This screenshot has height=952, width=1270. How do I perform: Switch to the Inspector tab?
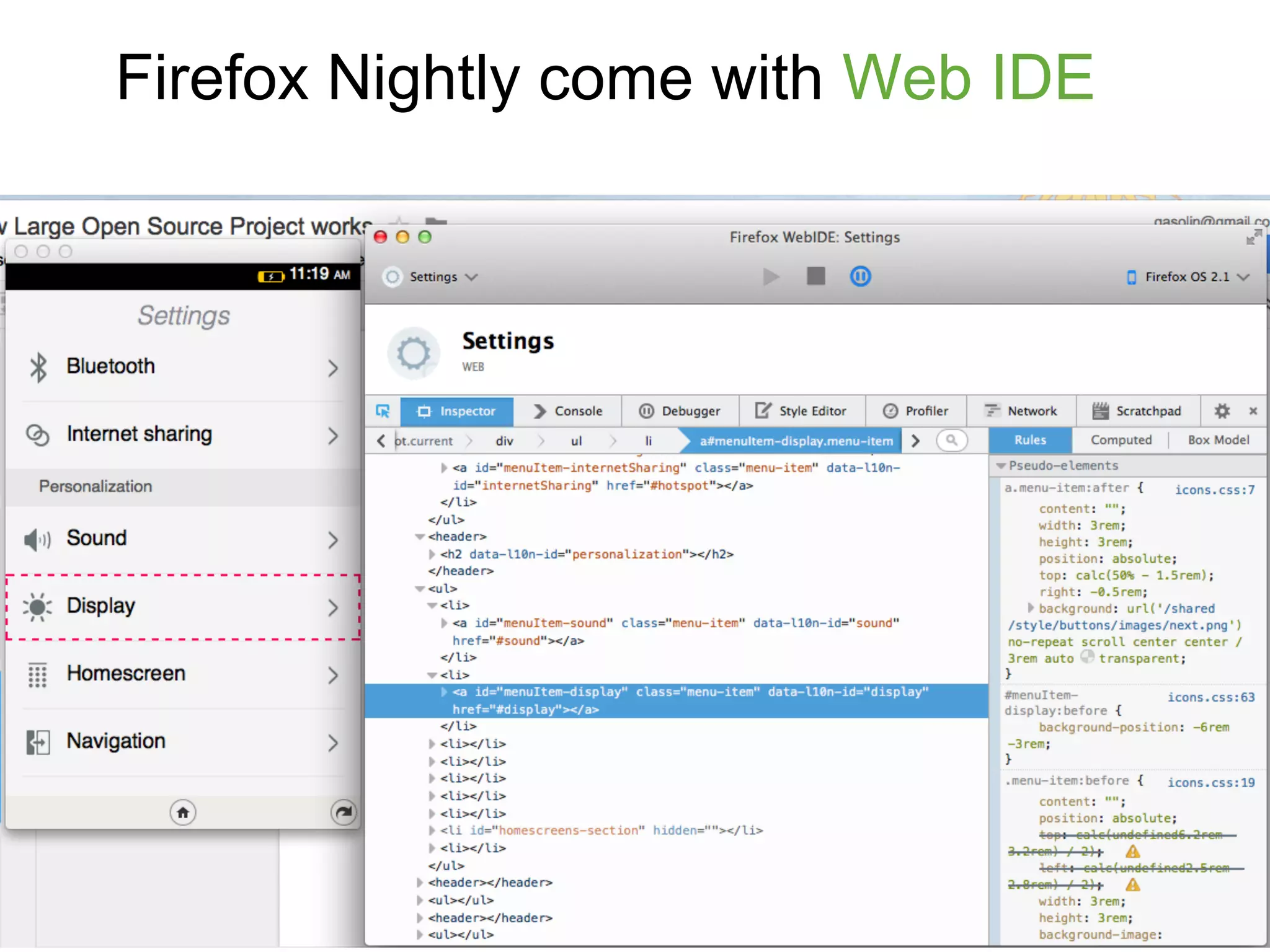457,411
